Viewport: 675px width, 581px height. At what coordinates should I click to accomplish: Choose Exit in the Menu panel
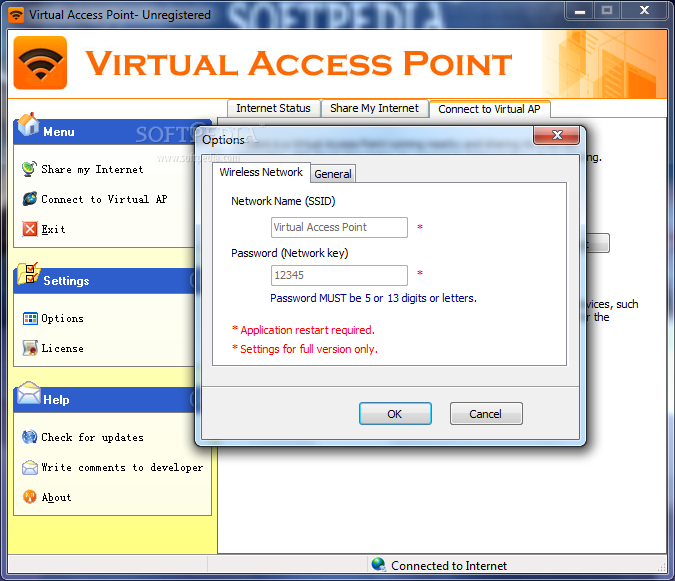[x=53, y=229]
